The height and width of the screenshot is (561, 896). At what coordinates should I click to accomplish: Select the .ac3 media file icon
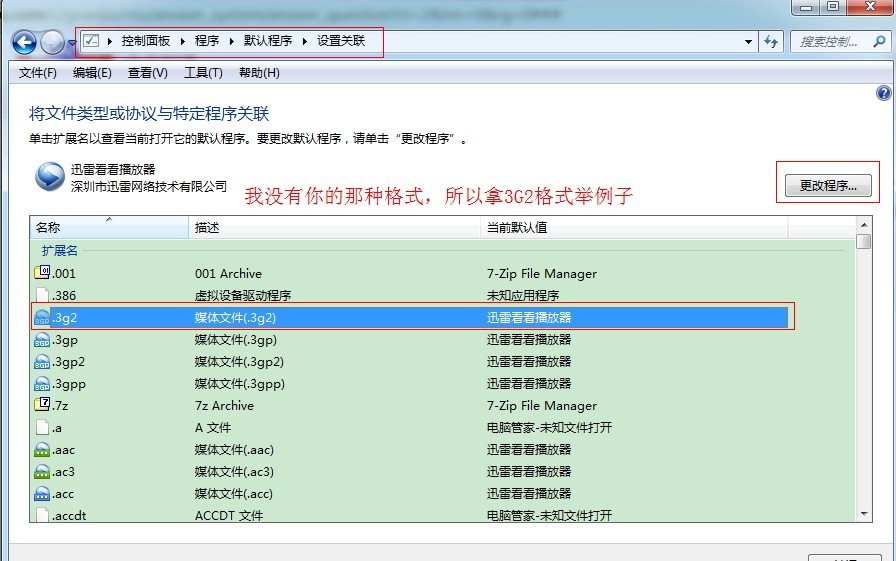(x=42, y=471)
